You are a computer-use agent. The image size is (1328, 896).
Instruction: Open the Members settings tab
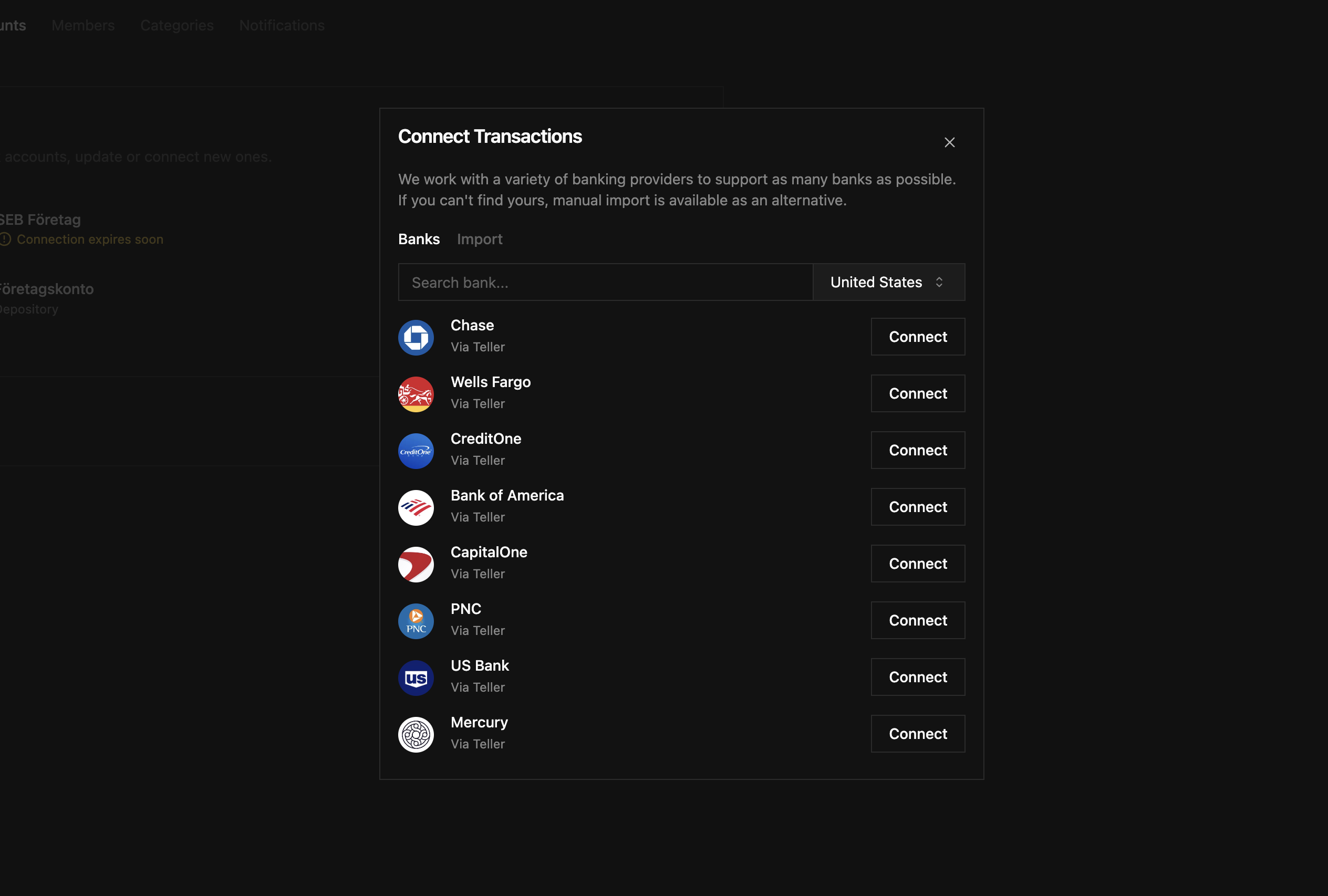tap(83, 25)
